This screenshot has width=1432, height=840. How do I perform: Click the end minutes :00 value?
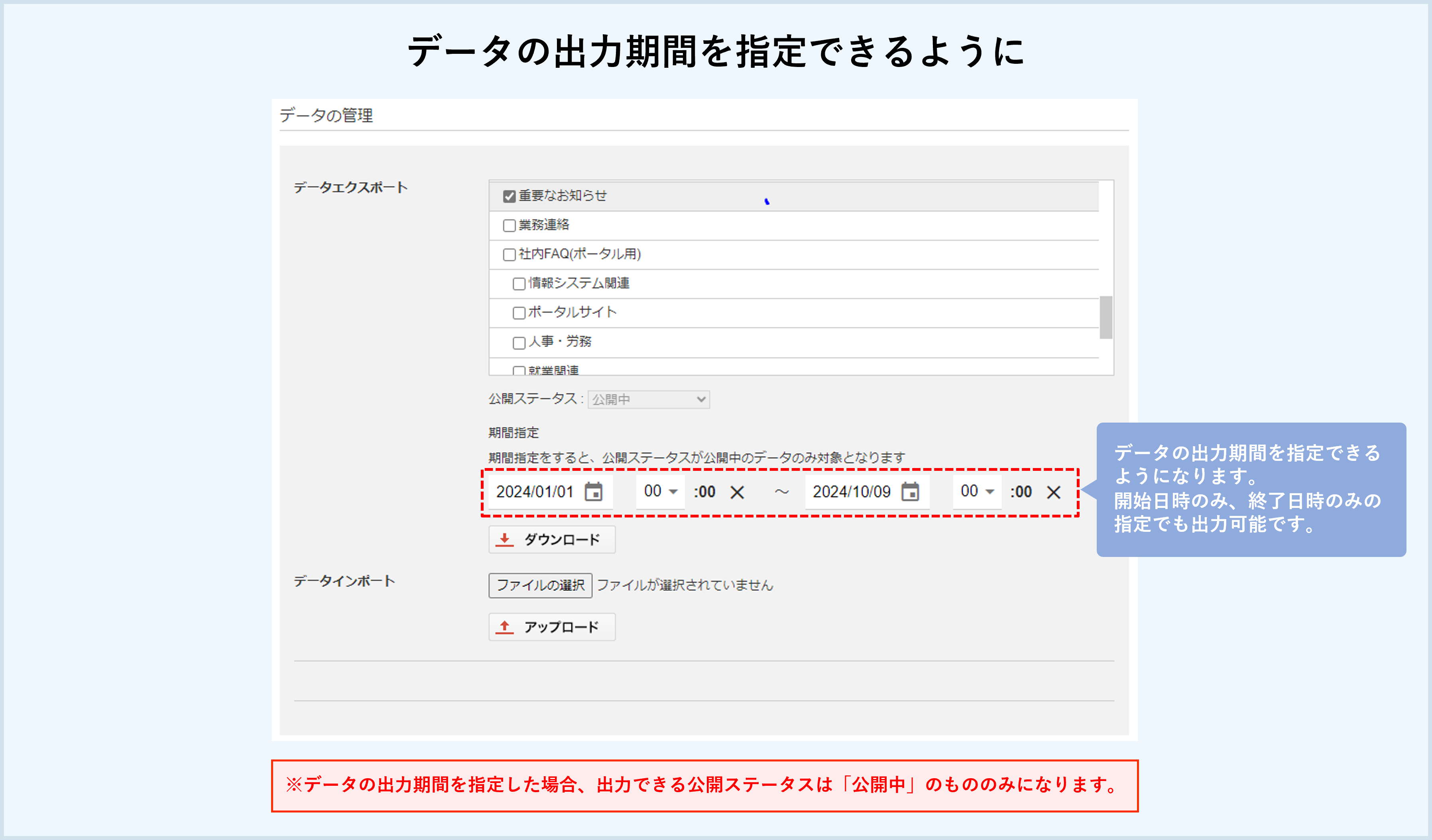click(1021, 492)
